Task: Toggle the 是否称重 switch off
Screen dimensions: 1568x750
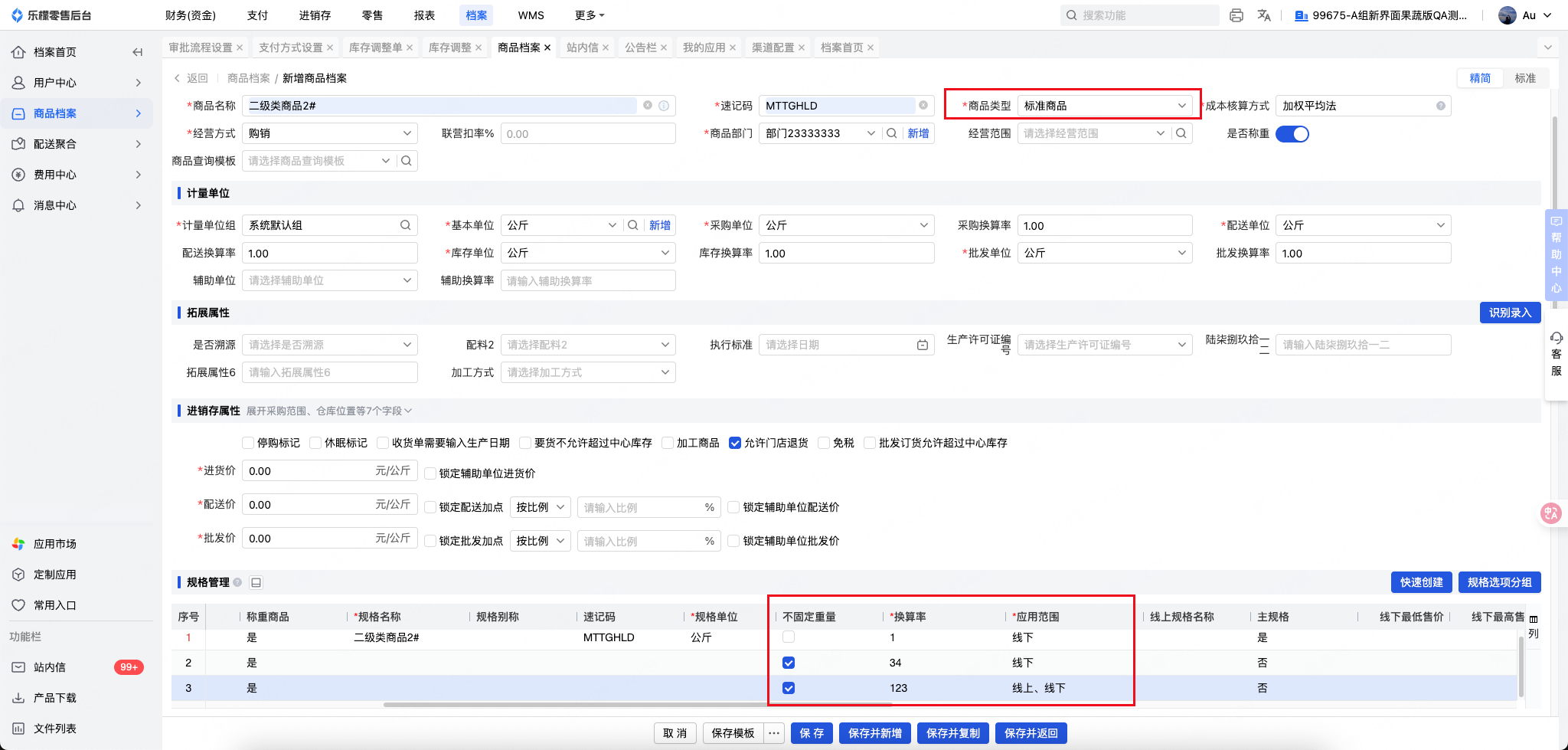Action: click(x=1292, y=134)
